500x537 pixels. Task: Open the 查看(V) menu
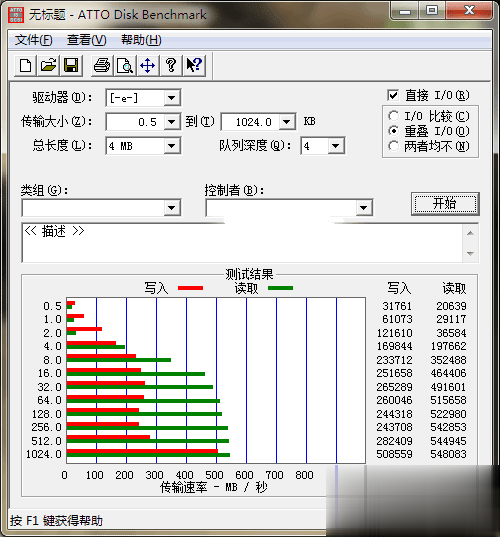coord(87,40)
